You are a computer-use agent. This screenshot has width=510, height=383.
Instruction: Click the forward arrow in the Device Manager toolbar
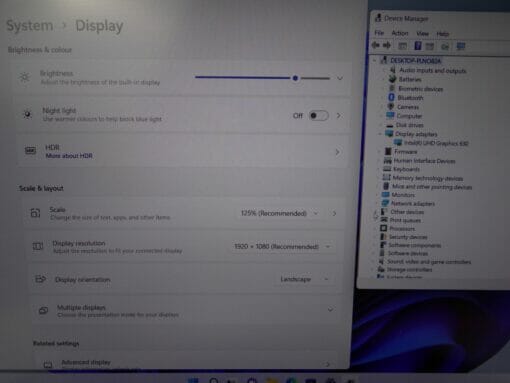(x=387, y=45)
